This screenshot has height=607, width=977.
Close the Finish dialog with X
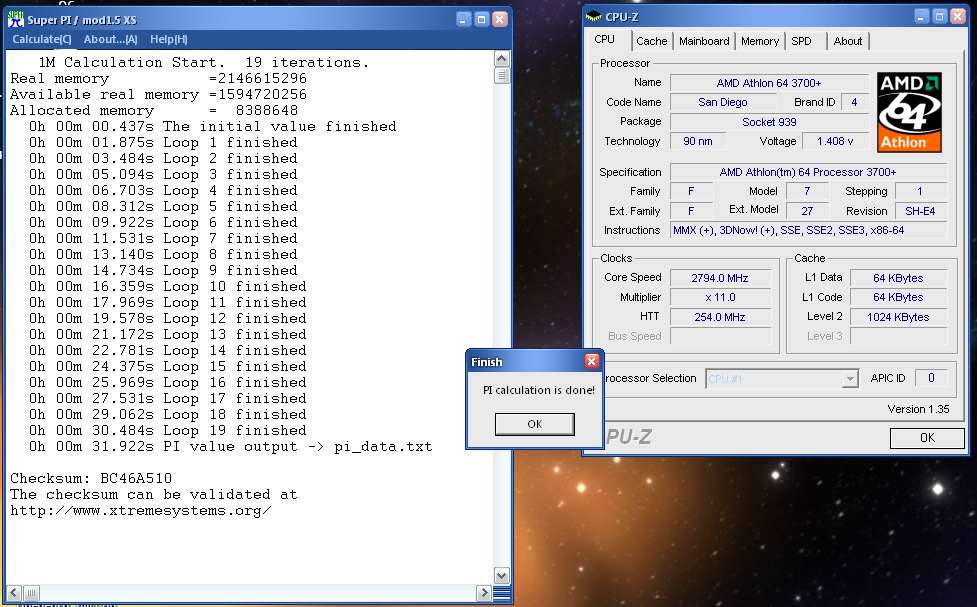click(591, 361)
